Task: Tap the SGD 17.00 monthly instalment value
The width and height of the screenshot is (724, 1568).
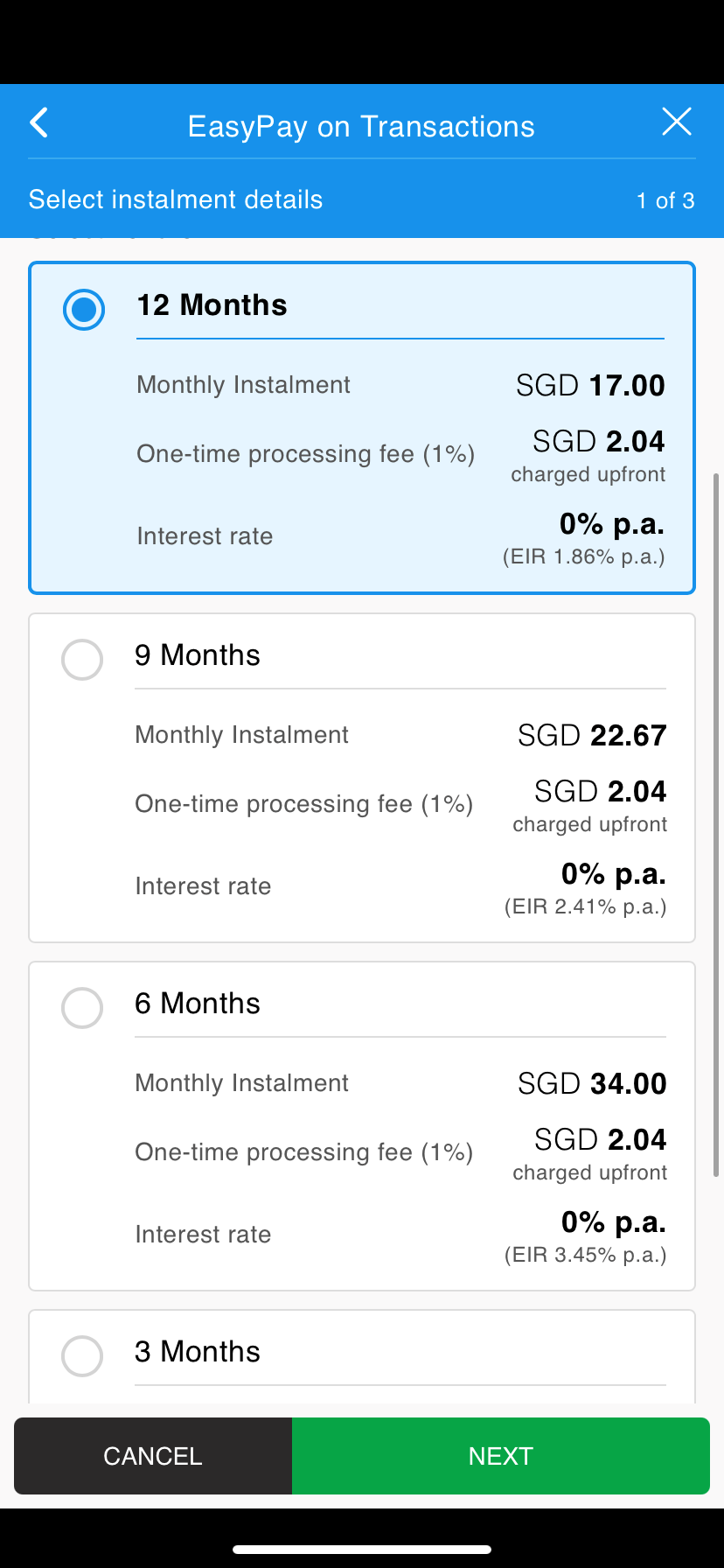Action: pos(591,384)
